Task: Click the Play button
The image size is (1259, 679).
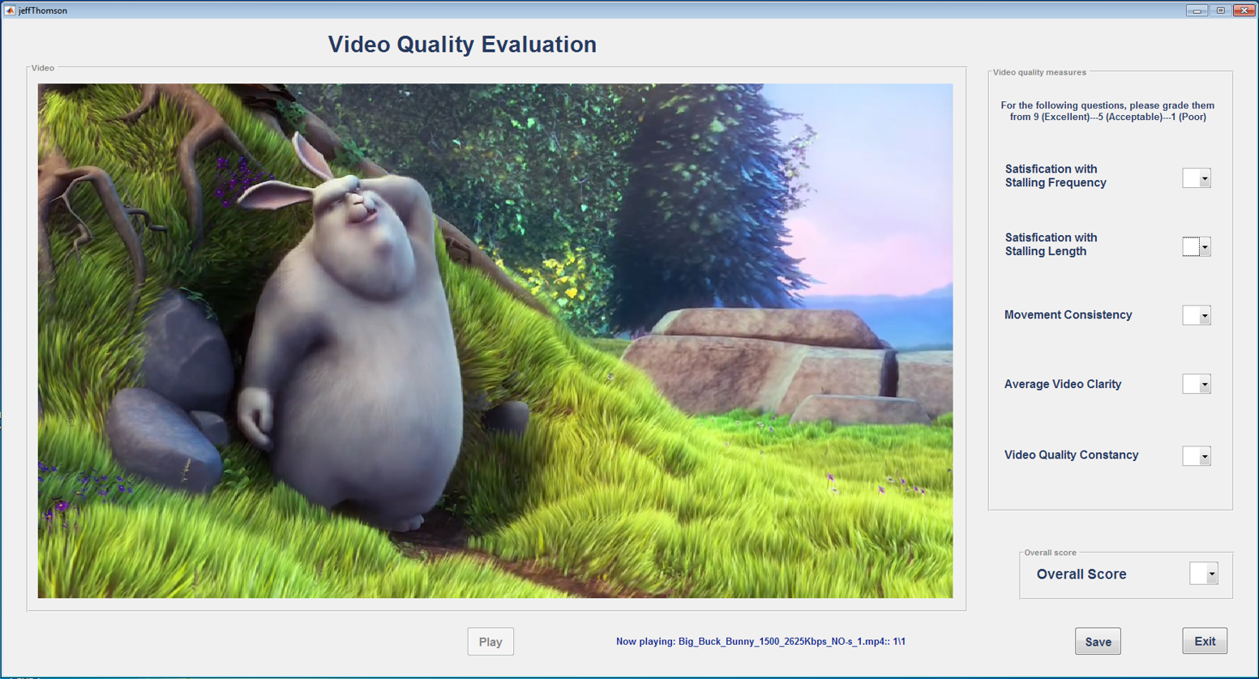Action: pyautogui.click(x=490, y=641)
